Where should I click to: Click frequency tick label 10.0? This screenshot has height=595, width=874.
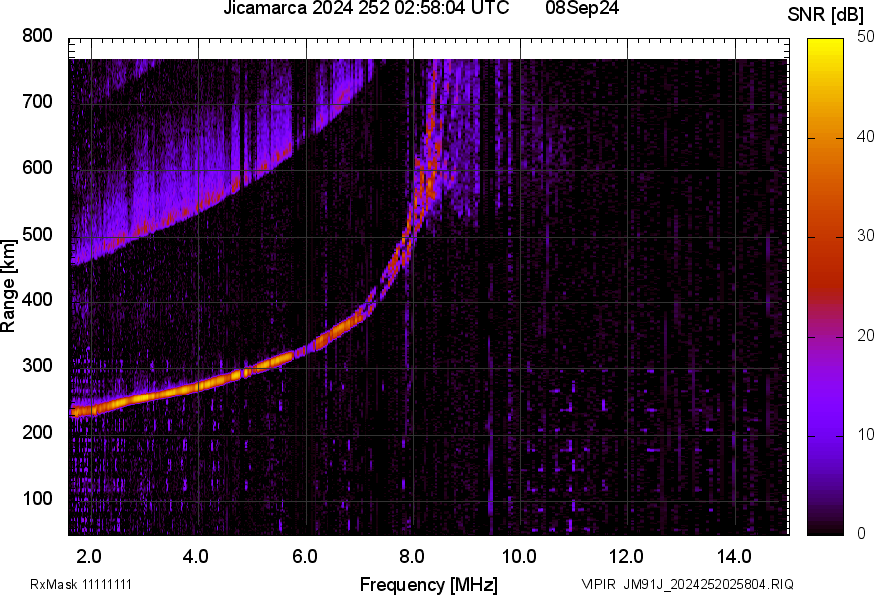pos(519,556)
